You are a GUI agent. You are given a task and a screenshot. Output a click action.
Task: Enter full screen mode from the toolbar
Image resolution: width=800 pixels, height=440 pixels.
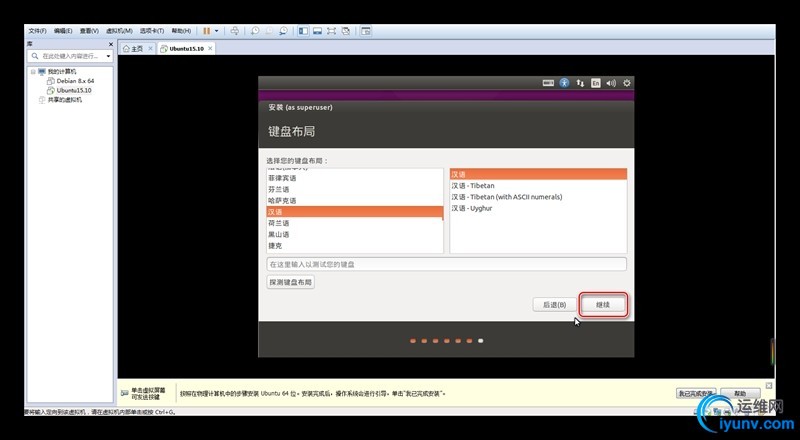(x=332, y=31)
